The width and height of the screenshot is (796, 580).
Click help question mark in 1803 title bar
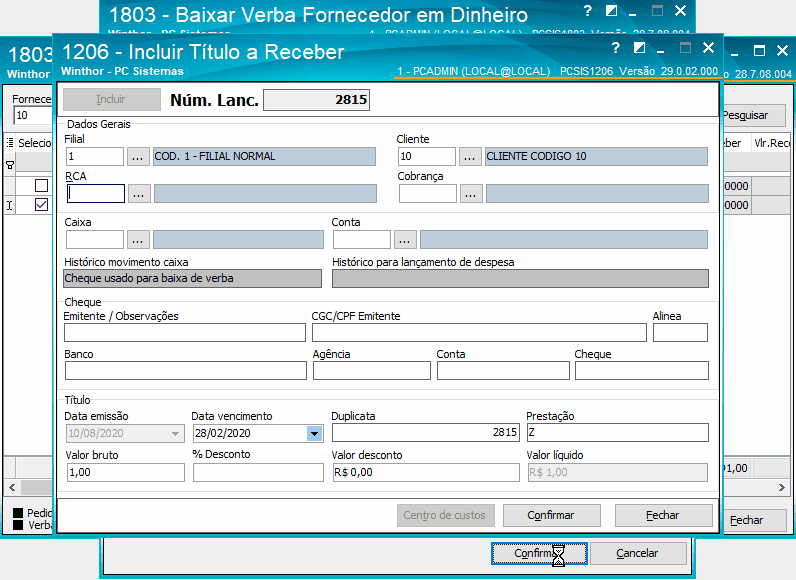[587, 11]
